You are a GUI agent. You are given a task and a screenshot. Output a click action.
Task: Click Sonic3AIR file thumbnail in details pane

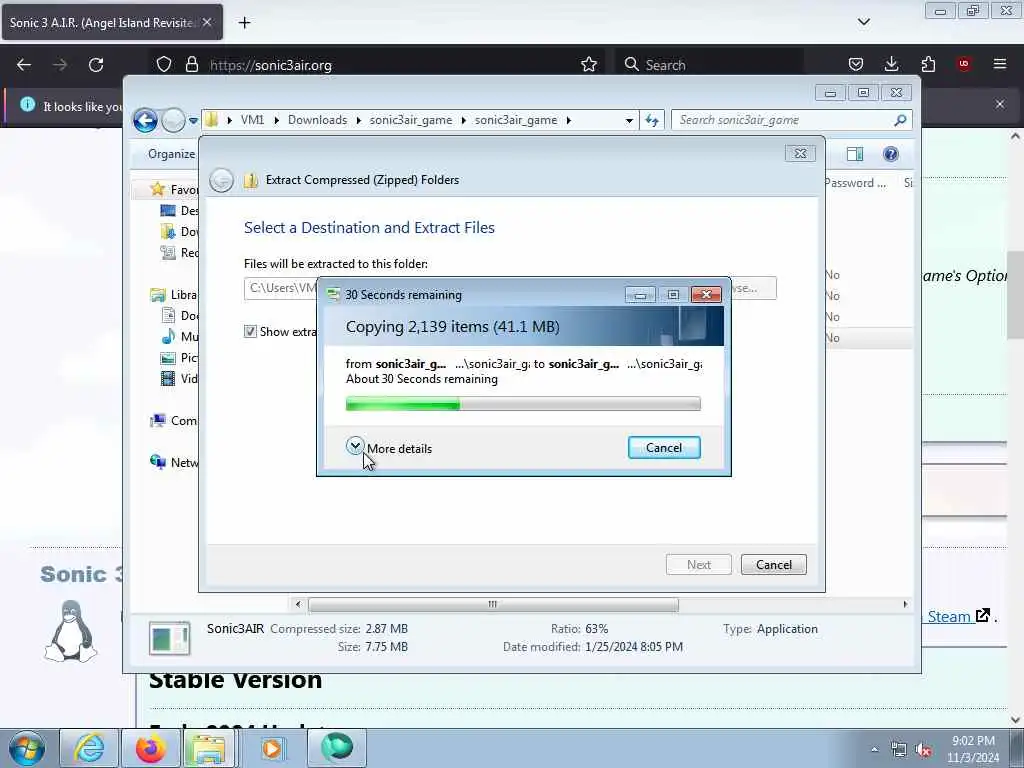169,638
